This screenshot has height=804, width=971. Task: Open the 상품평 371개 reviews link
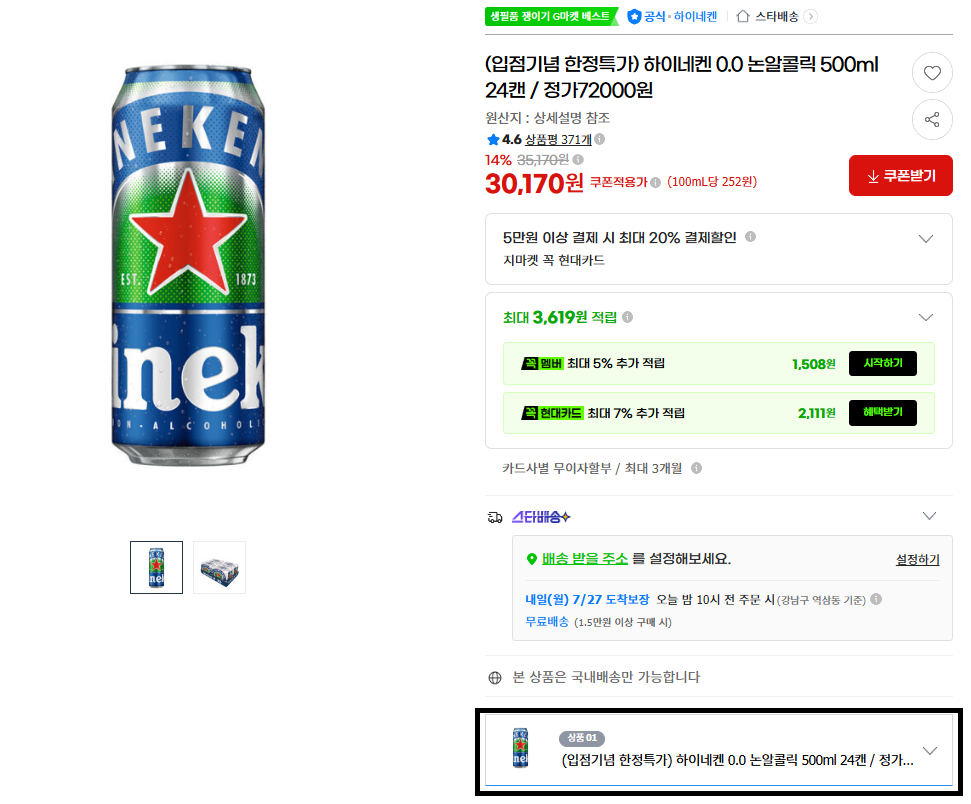tap(558, 140)
